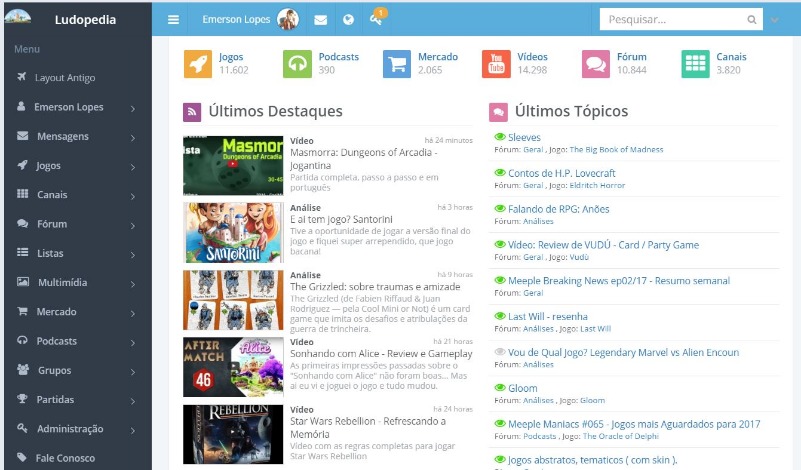Open The Oracle of Delphi game link
801x470 pixels.
pyautogui.click(x=621, y=436)
